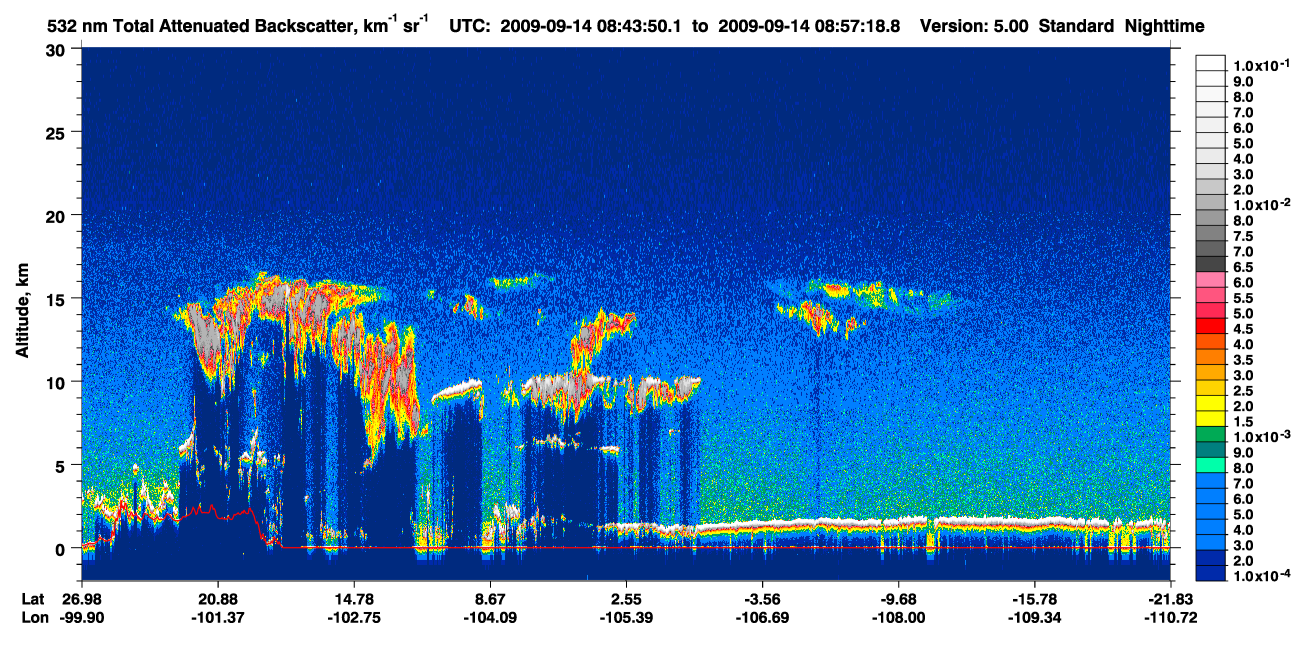Viewport: 1300px width, 667px height.
Task: Click the 'Altitude, km' axis label
Action: coord(23,310)
